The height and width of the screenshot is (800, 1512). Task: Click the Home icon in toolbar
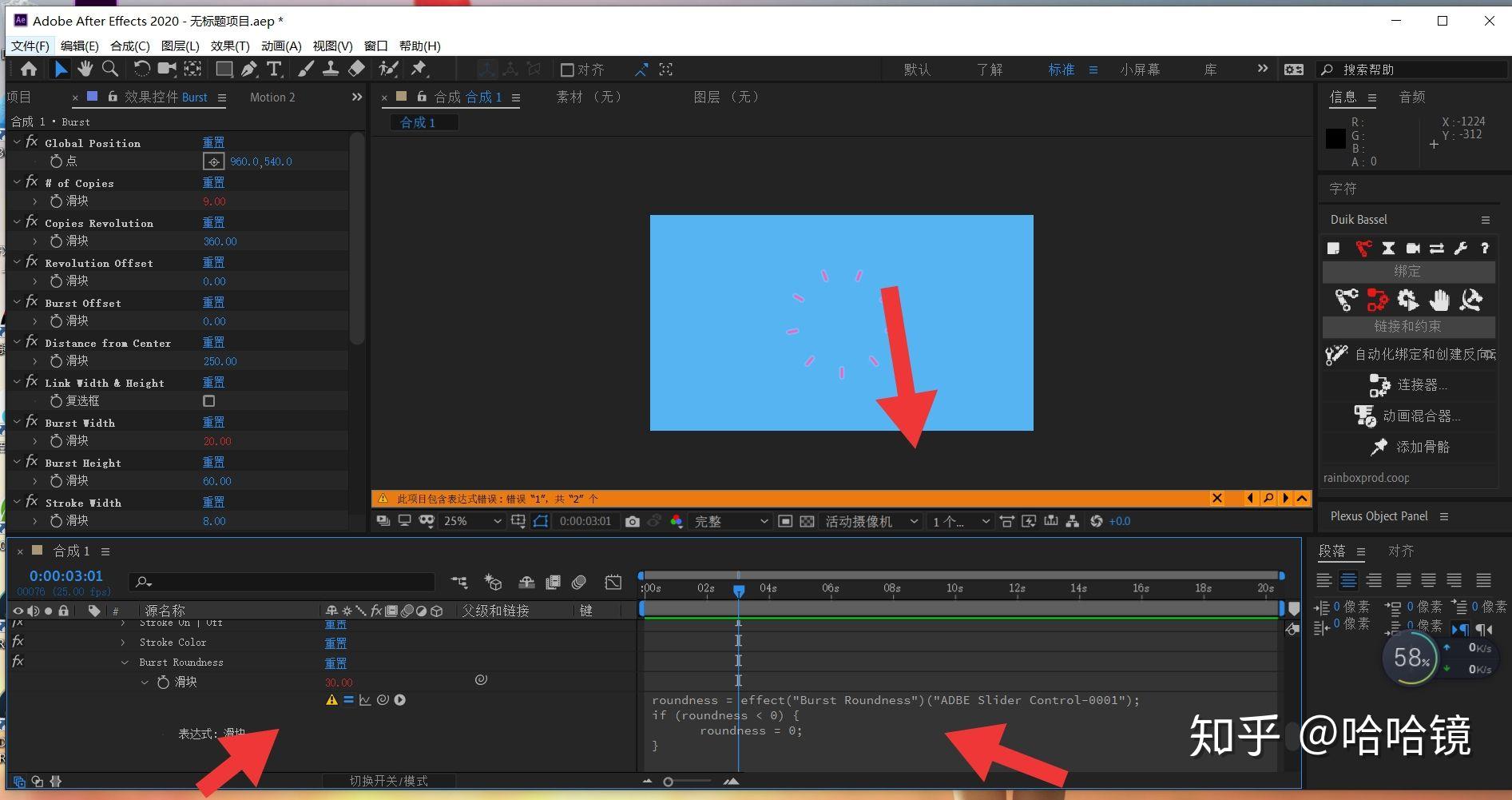29,70
